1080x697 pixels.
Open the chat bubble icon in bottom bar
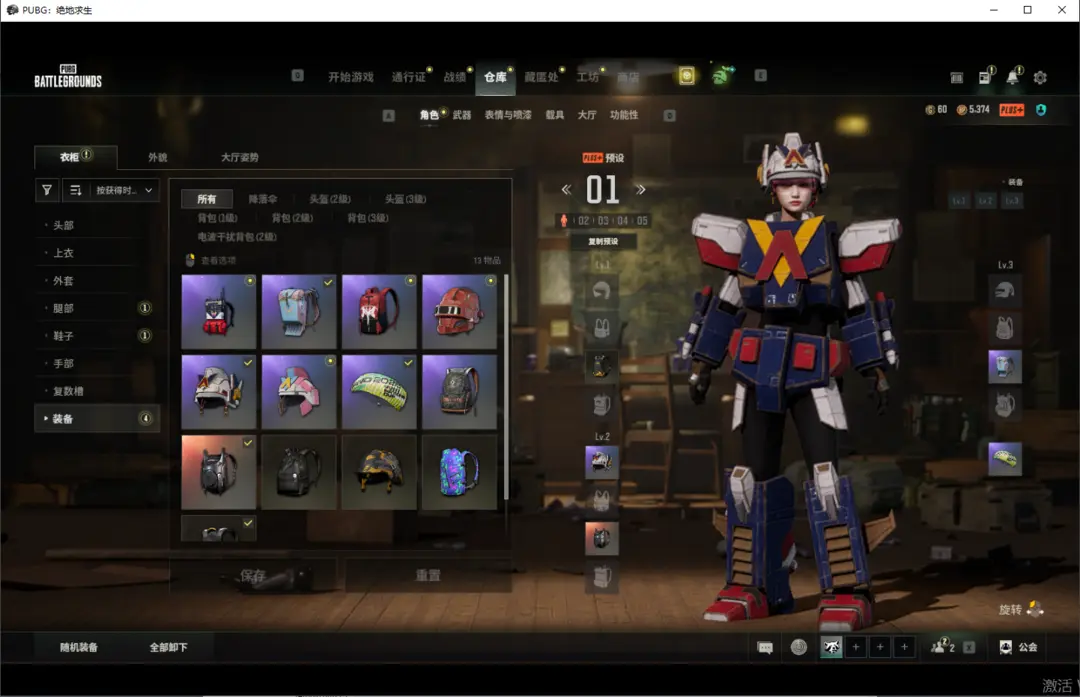pos(765,647)
